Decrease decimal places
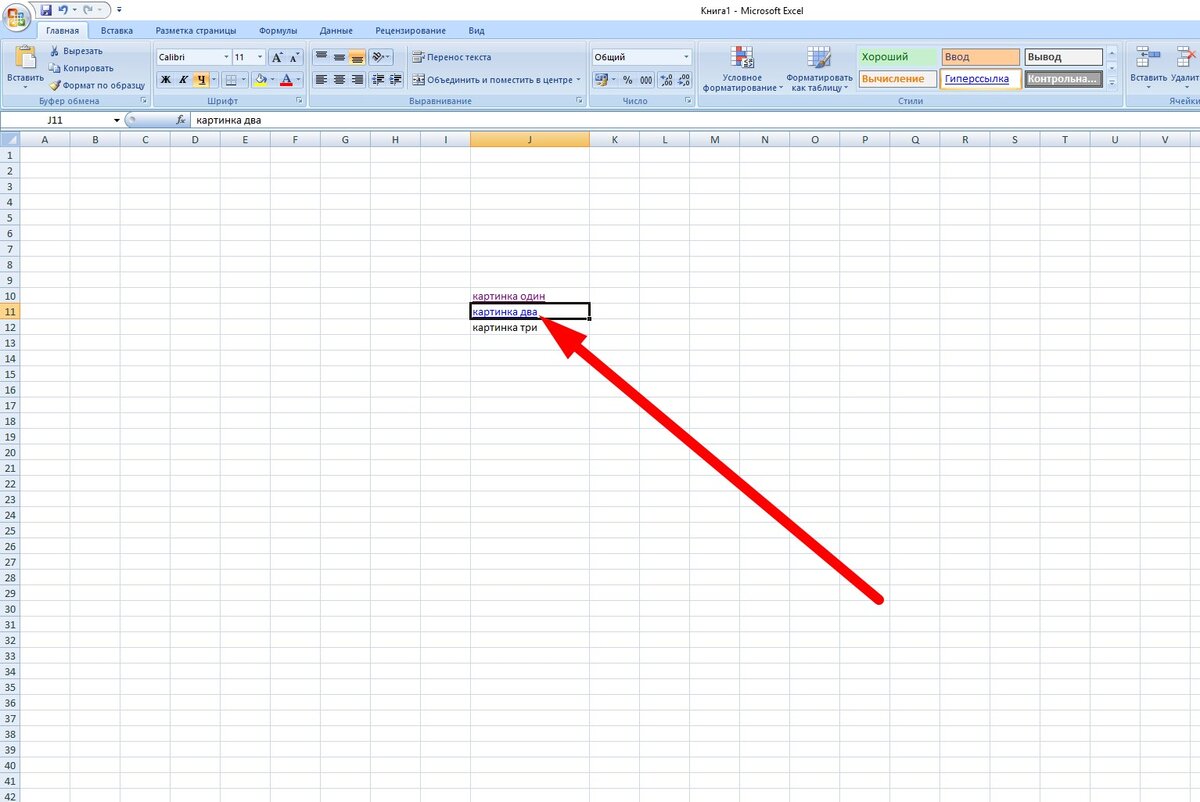This screenshot has width=1200, height=802. click(x=684, y=80)
